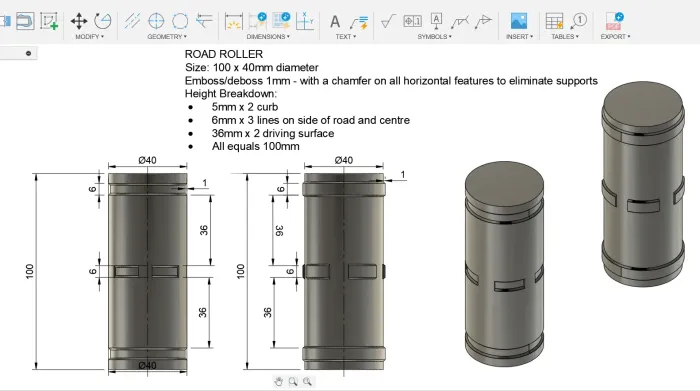The image size is (700, 391).
Task: Open the EXPORT dropdown menu
Action: pyautogui.click(x=615, y=37)
